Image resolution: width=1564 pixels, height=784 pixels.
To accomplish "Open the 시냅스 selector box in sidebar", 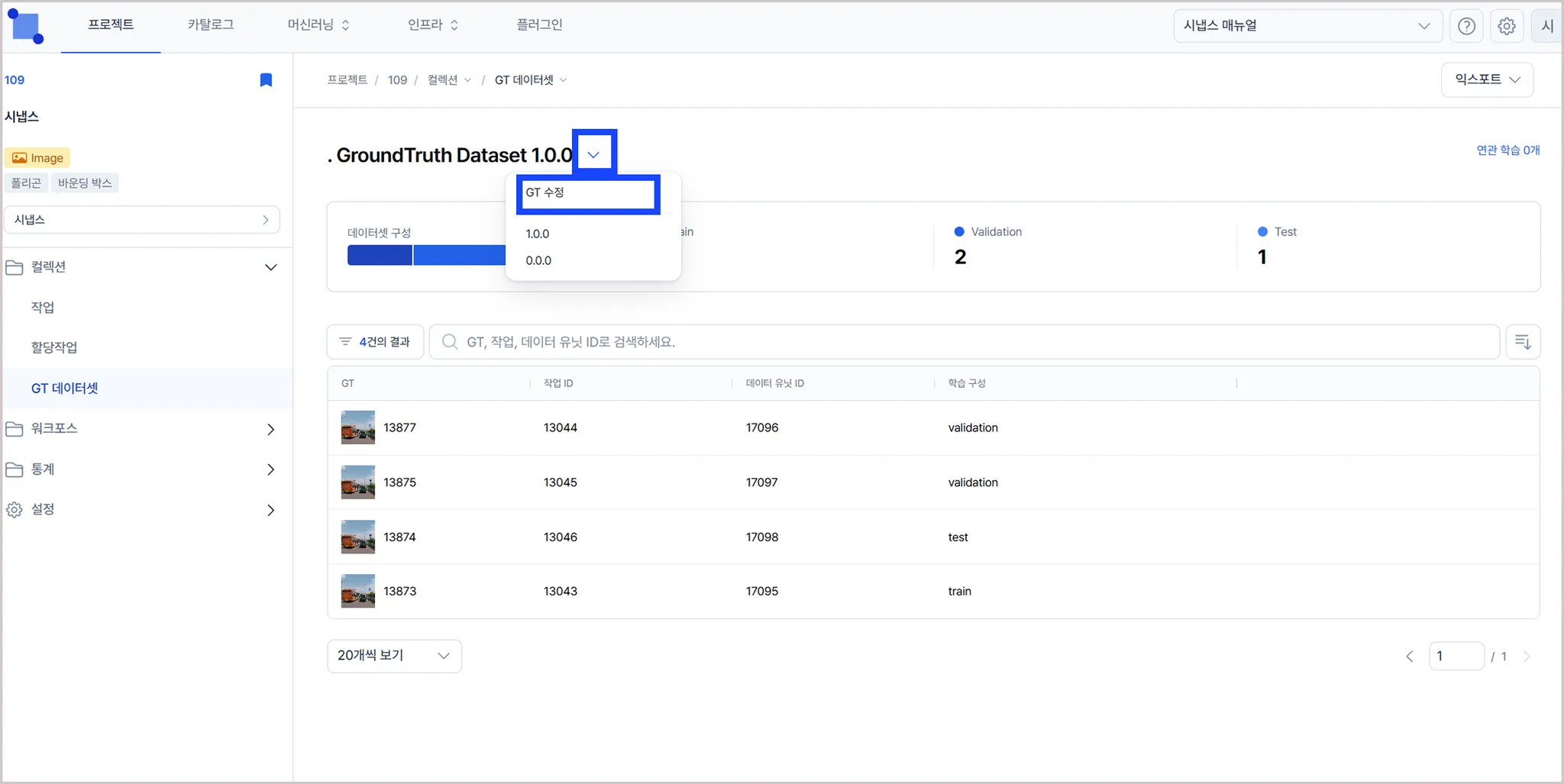I will pyautogui.click(x=142, y=220).
